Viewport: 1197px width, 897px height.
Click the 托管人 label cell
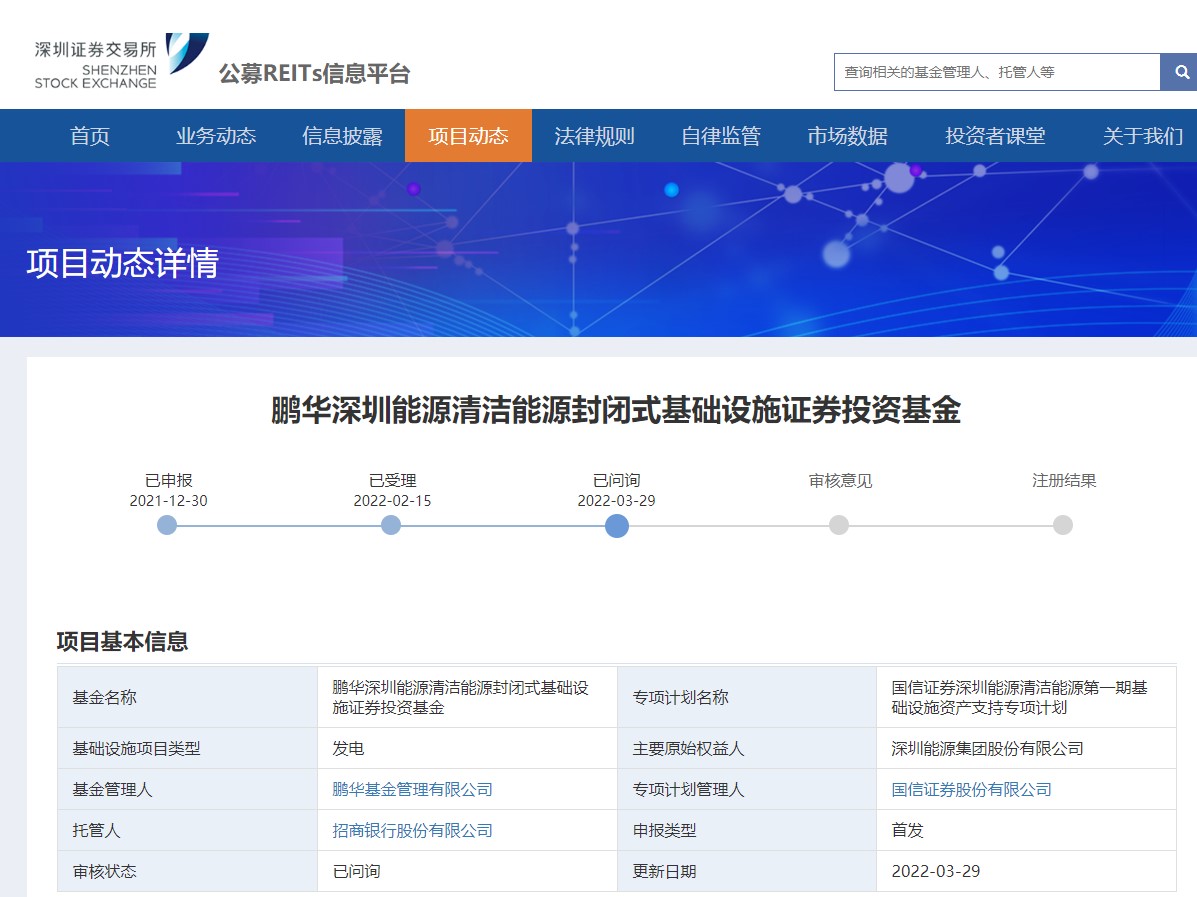[188, 831]
